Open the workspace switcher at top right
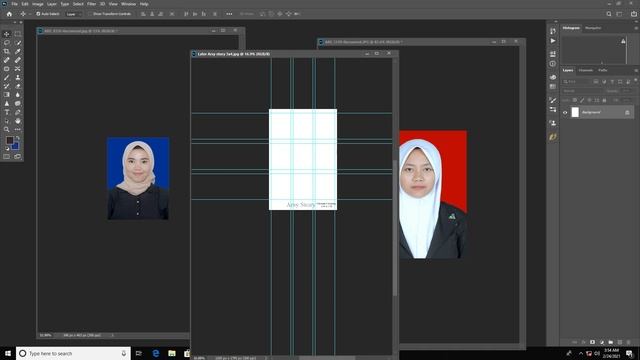This screenshot has height=360, width=640. [x=620, y=14]
